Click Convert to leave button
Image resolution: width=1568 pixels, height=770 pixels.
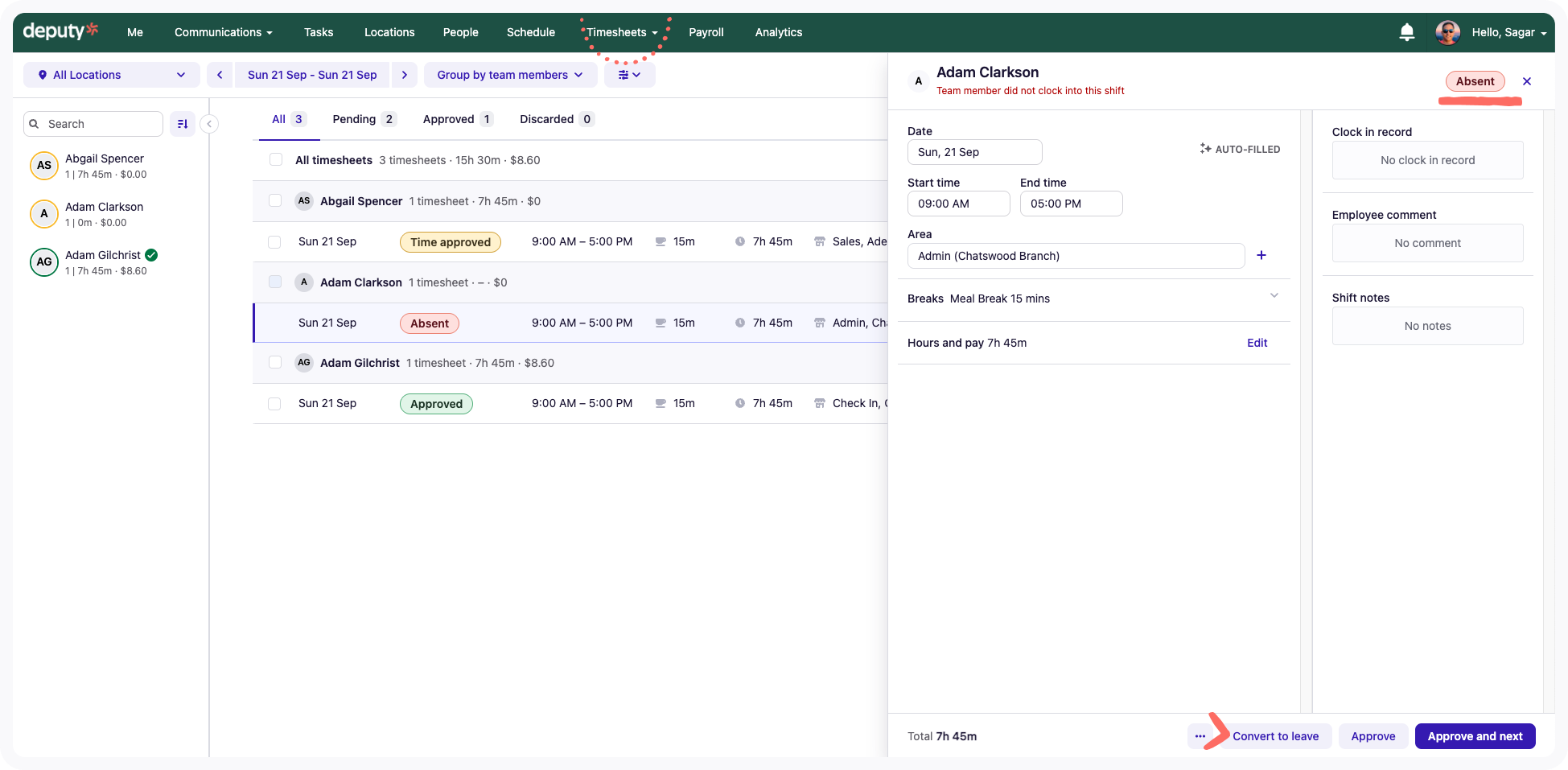click(x=1275, y=736)
